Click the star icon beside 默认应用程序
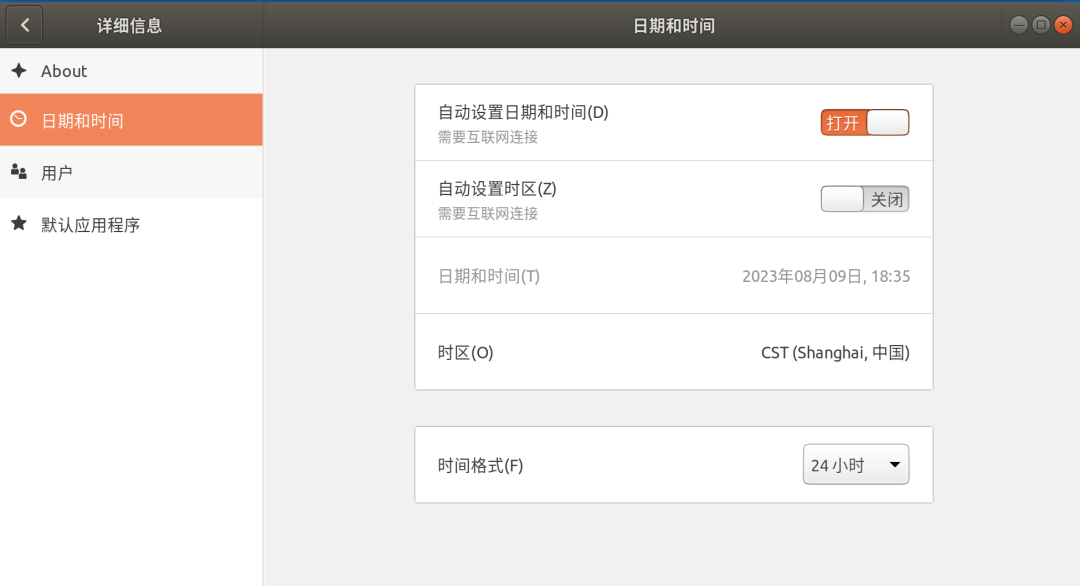Image resolution: width=1080 pixels, height=586 pixels. click(x=18, y=224)
